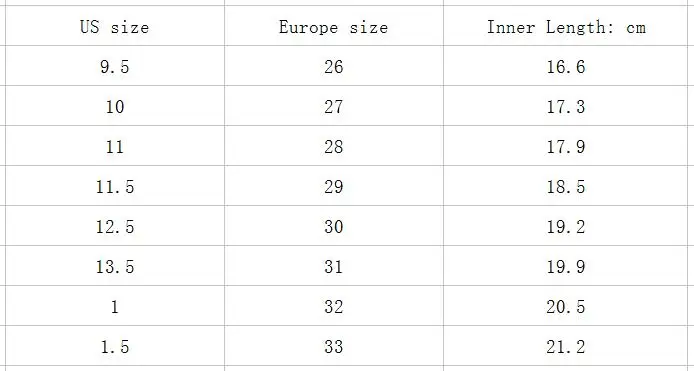Click the inner length 20.5 cell
This screenshot has width=694, height=371.
pos(566,306)
